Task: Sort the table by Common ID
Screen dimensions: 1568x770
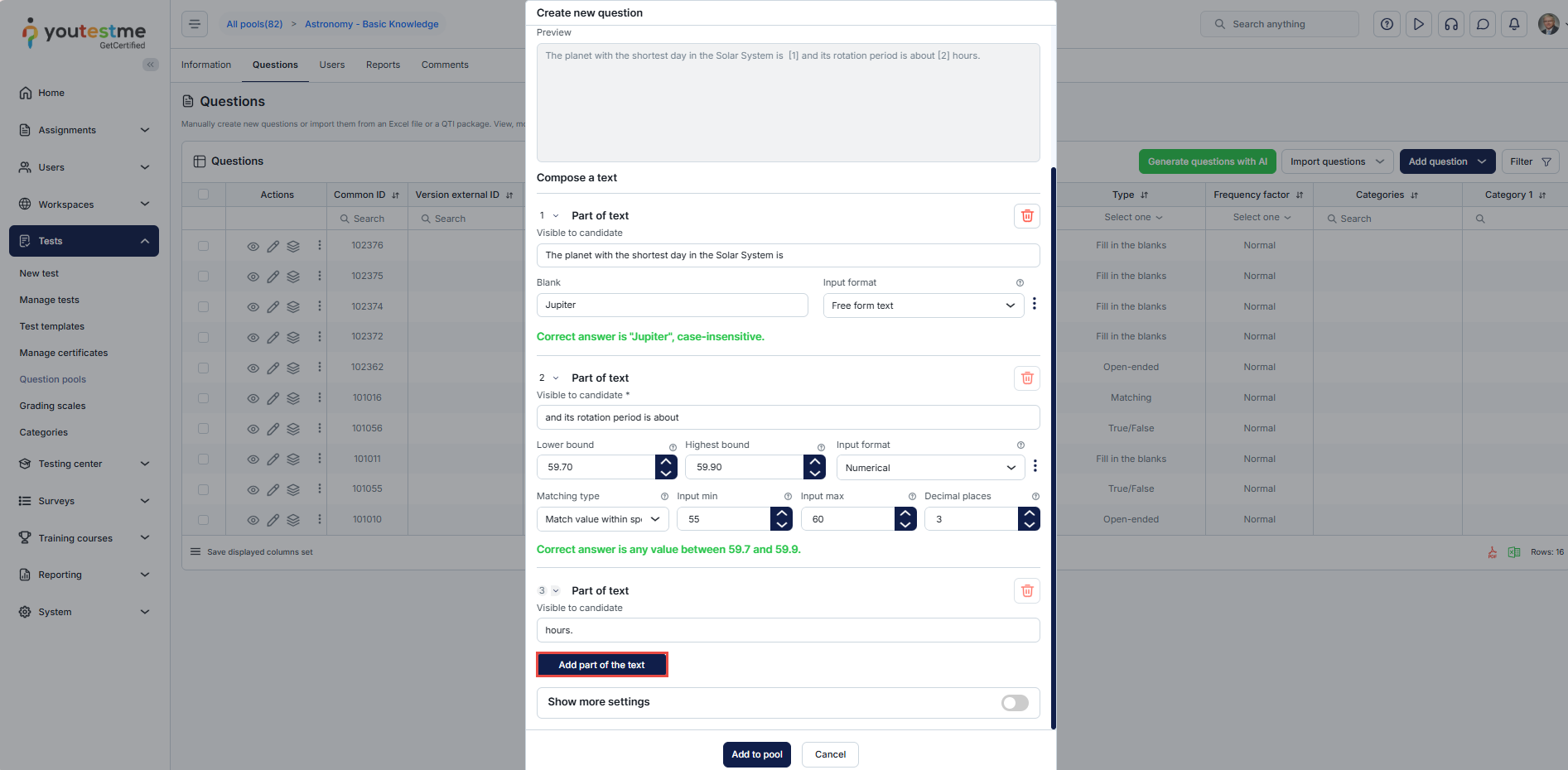Action: coord(395,195)
